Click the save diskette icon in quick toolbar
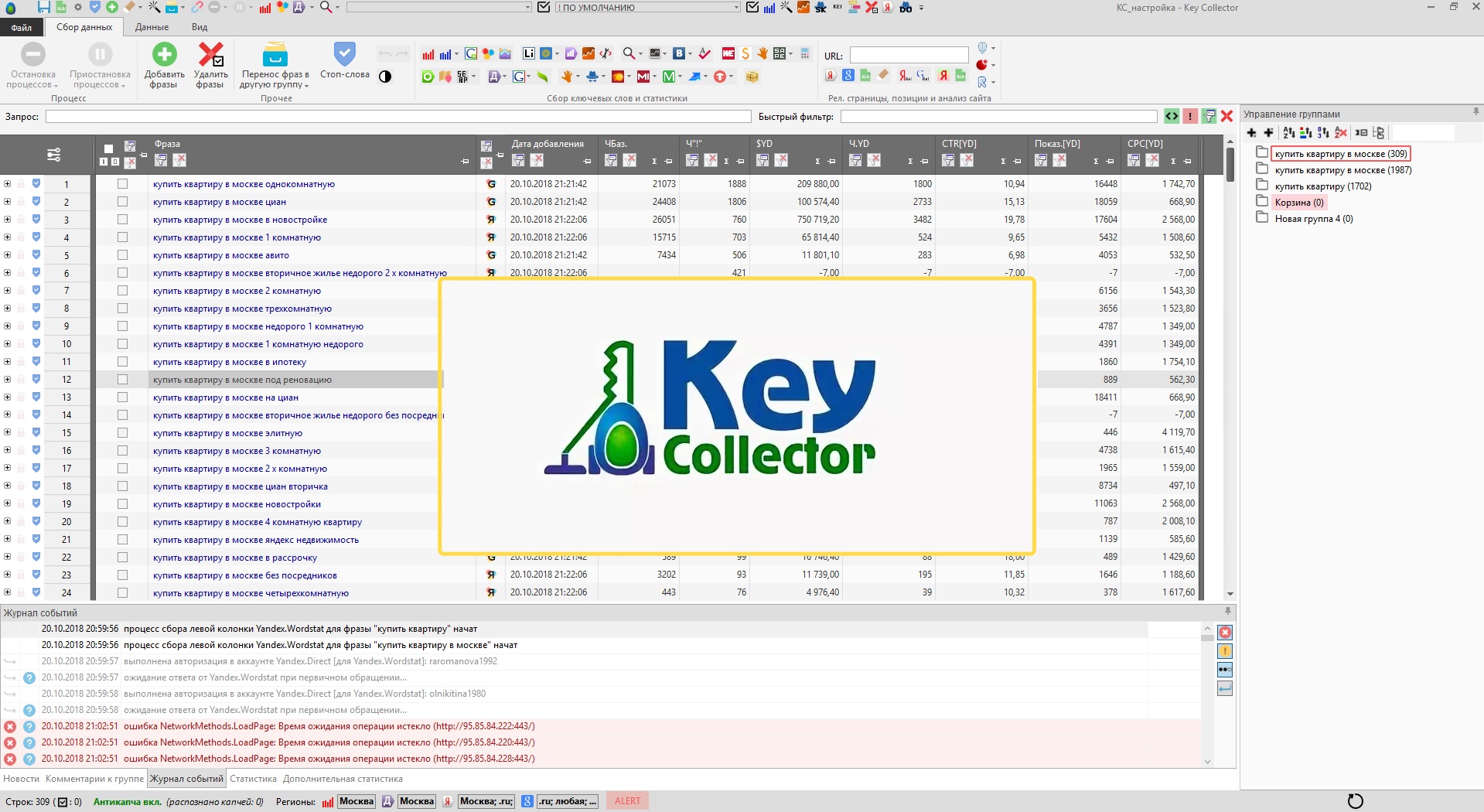Image resolution: width=1484 pixels, height=812 pixels. point(44,7)
